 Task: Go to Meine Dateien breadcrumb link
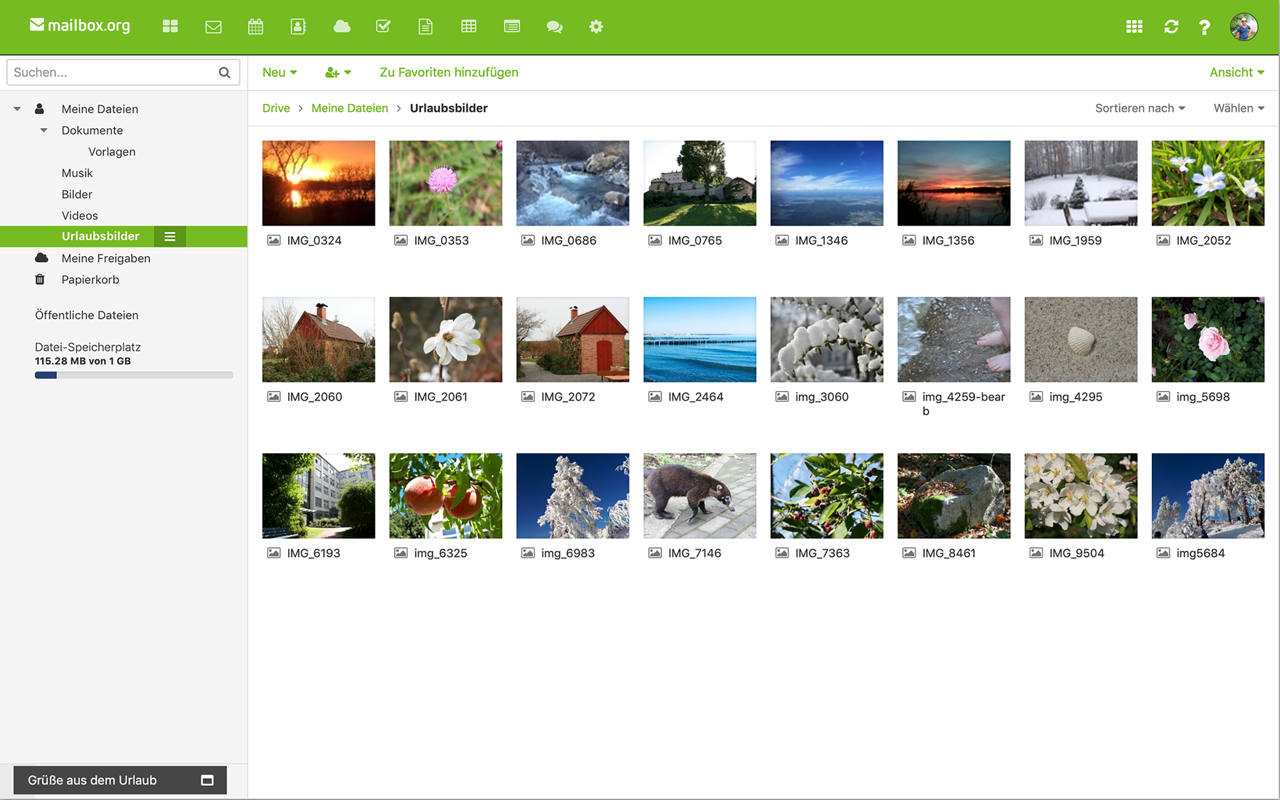pos(350,108)
